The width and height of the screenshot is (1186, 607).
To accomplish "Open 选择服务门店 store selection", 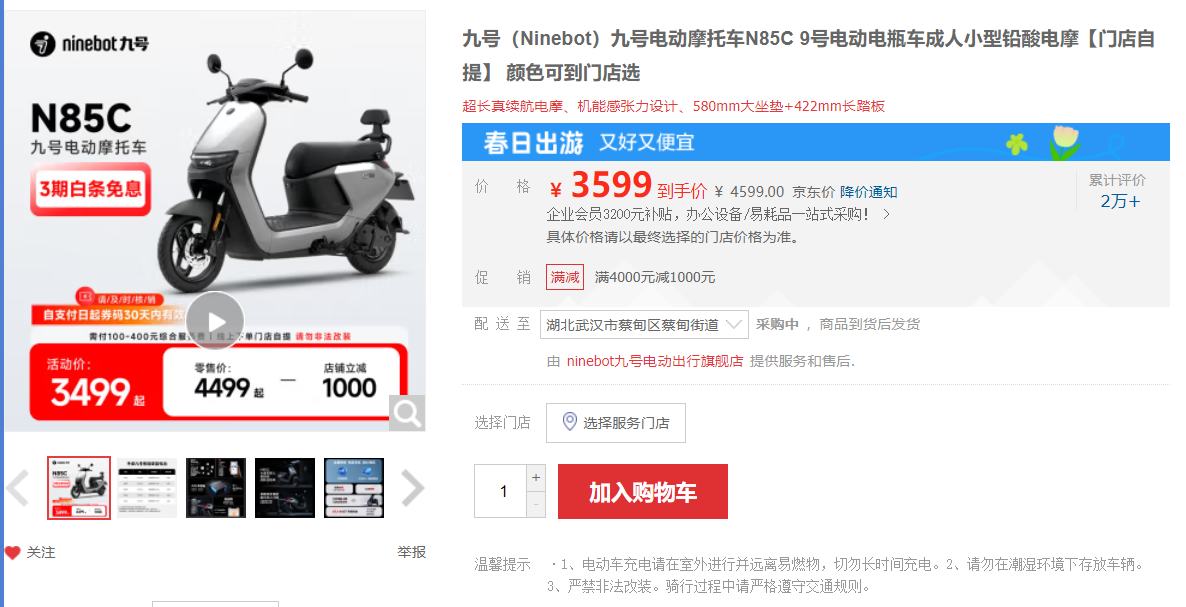I will click(x=616, y=423).
